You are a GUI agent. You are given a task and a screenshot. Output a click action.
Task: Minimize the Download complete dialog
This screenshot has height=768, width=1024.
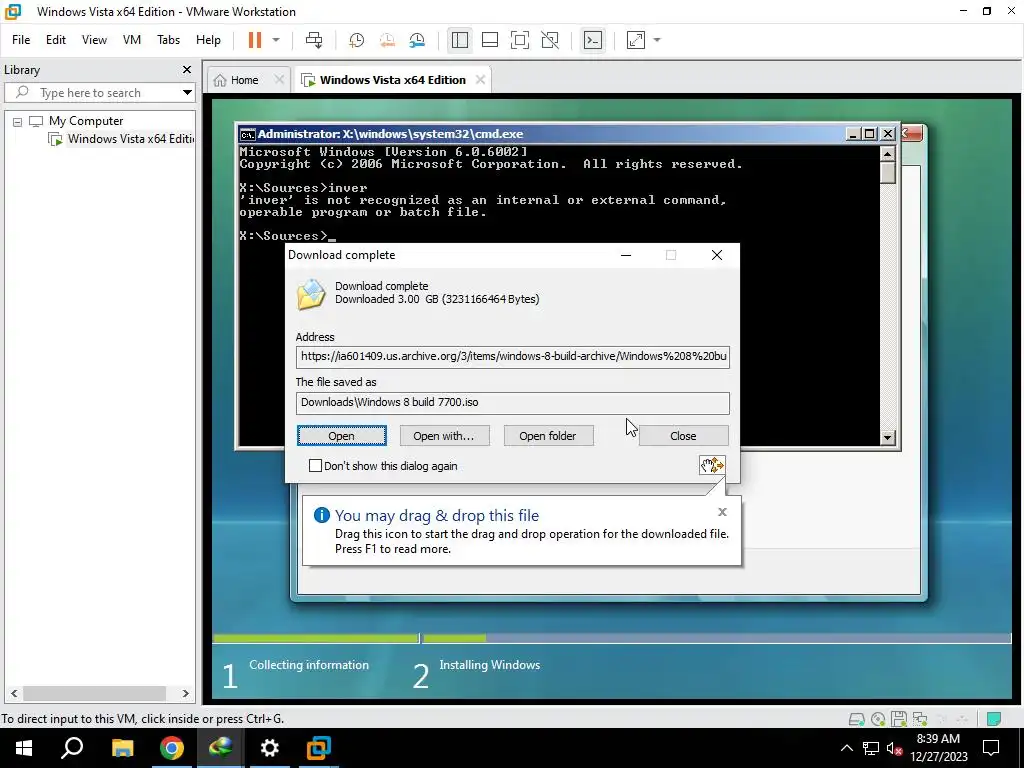[x=626, y=255]
